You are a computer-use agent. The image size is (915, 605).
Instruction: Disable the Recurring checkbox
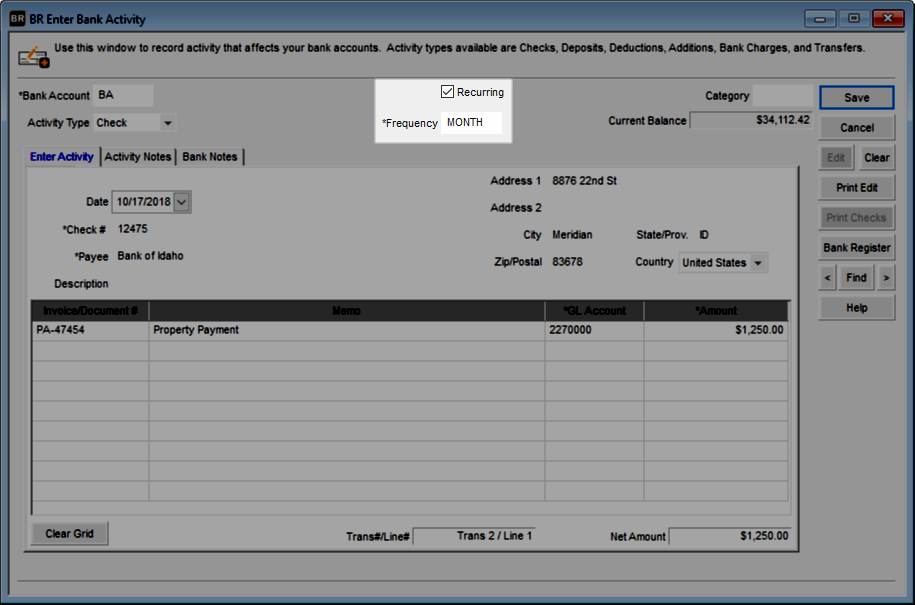[446, 91]
